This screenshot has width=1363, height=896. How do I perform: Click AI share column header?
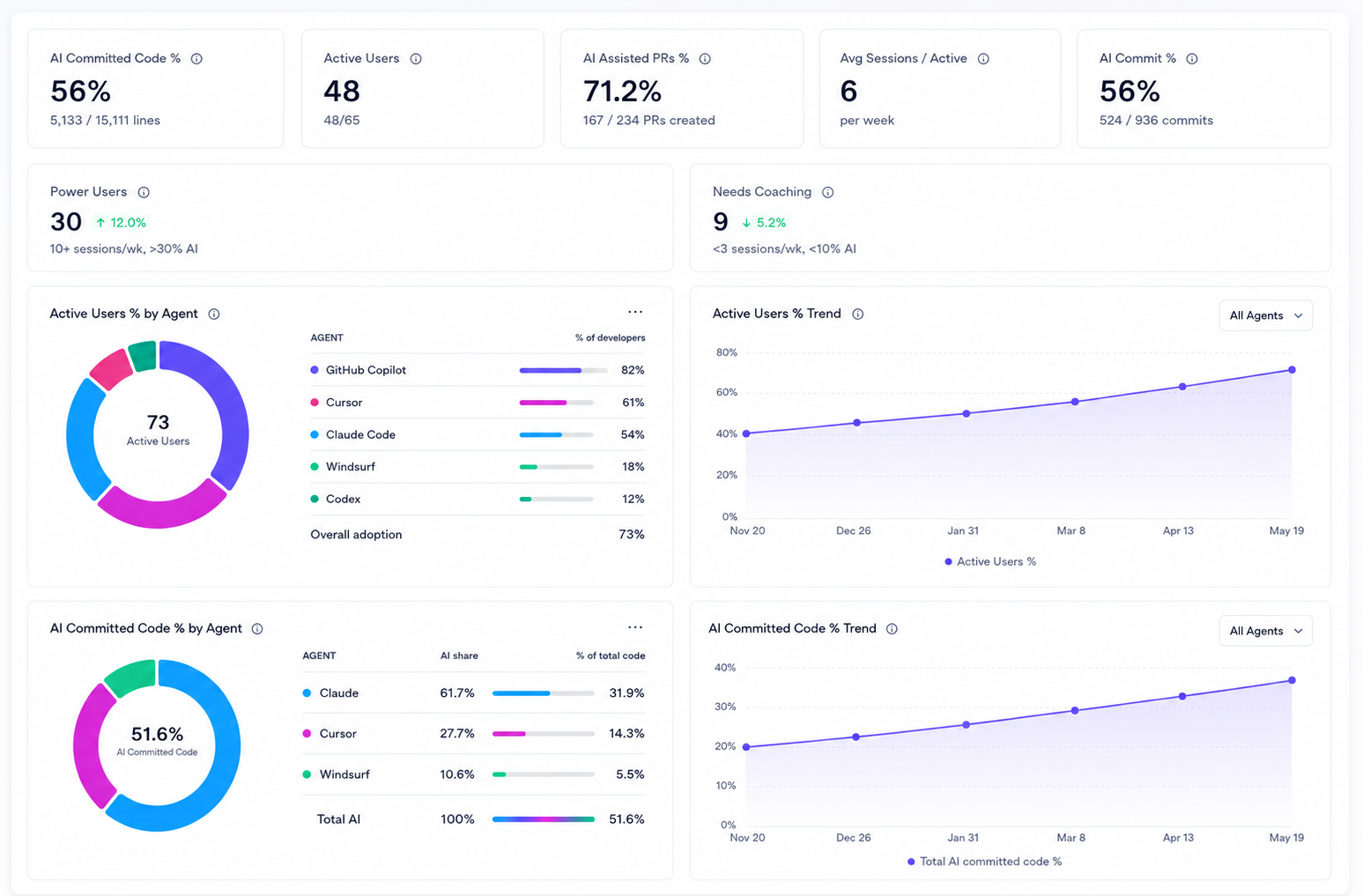pos(459,656)
